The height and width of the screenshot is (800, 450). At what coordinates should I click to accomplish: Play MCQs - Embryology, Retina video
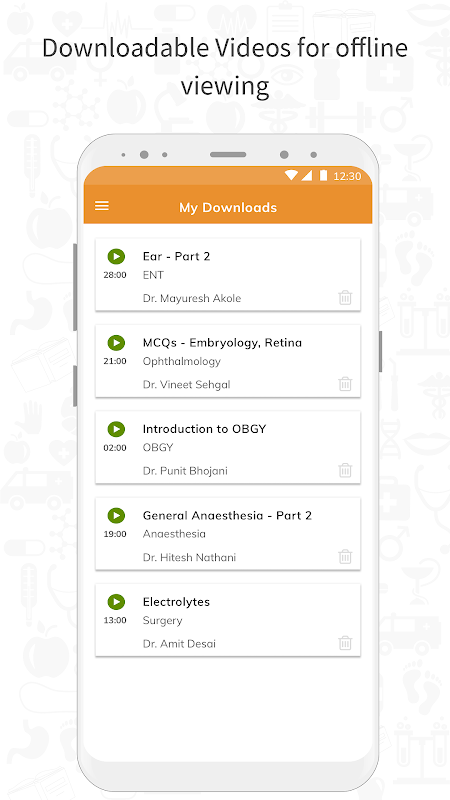116,343
